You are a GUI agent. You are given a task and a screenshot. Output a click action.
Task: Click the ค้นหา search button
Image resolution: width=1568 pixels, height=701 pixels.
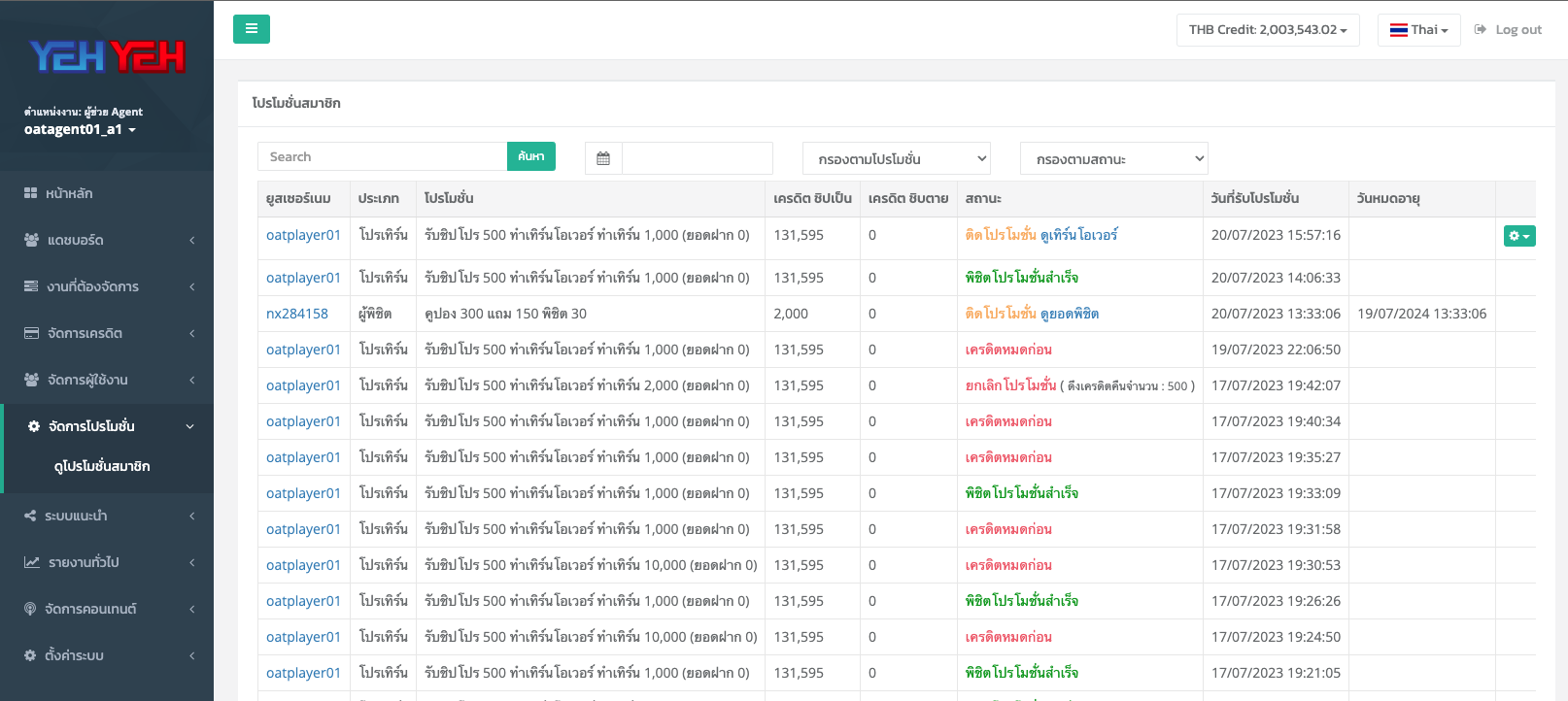click(x=530, y=156)
